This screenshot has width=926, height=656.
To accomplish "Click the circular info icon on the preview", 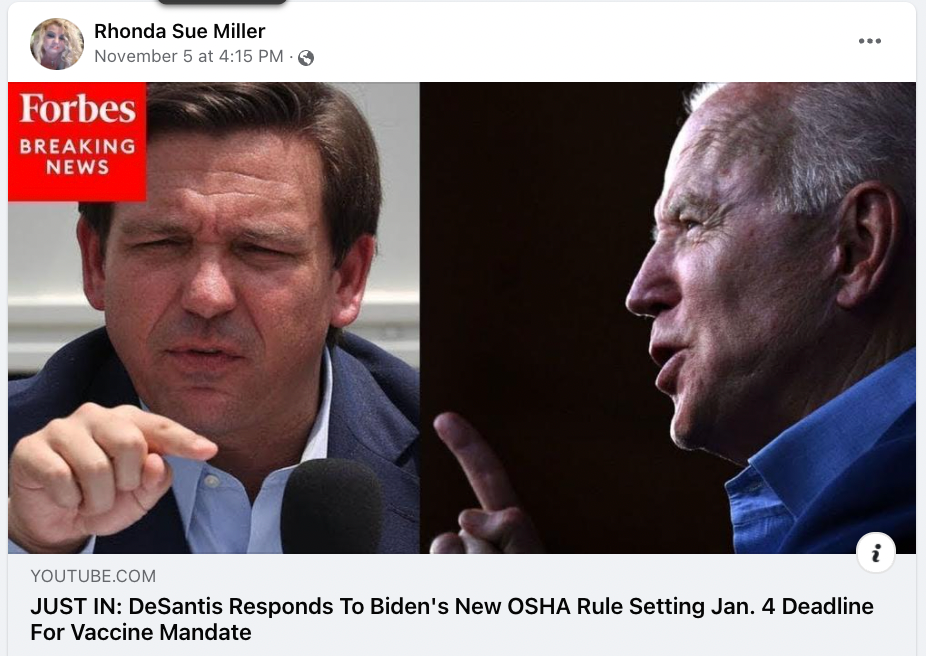I will (x=876, y=553).
